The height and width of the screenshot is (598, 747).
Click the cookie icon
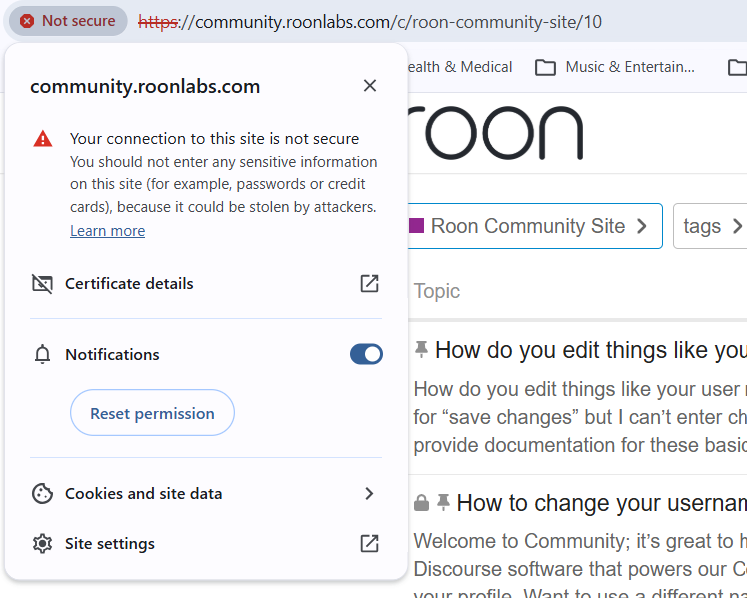click(x=42, y=494)
